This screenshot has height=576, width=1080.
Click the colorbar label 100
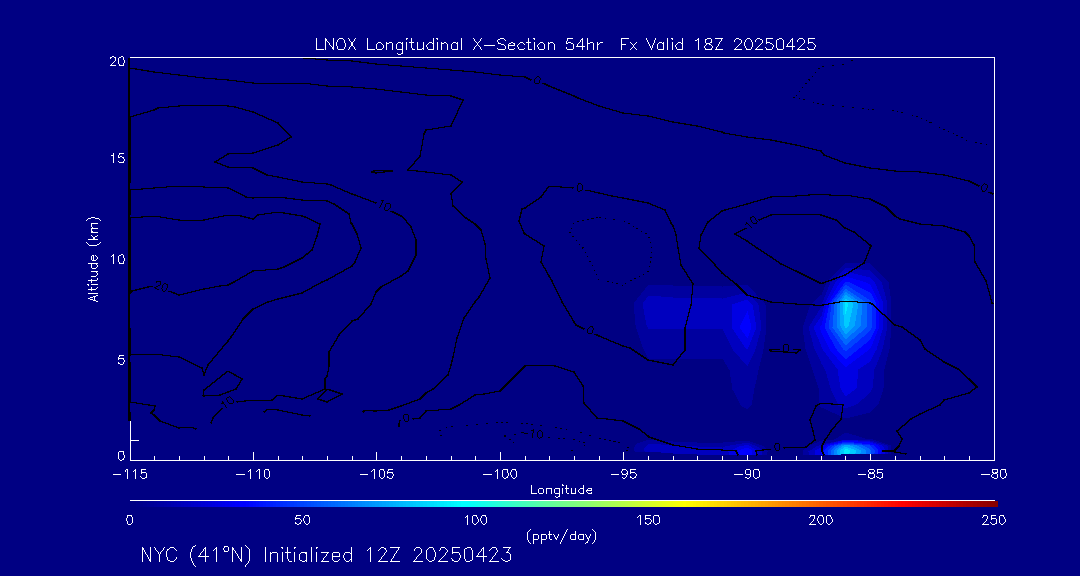pos(476,520)
